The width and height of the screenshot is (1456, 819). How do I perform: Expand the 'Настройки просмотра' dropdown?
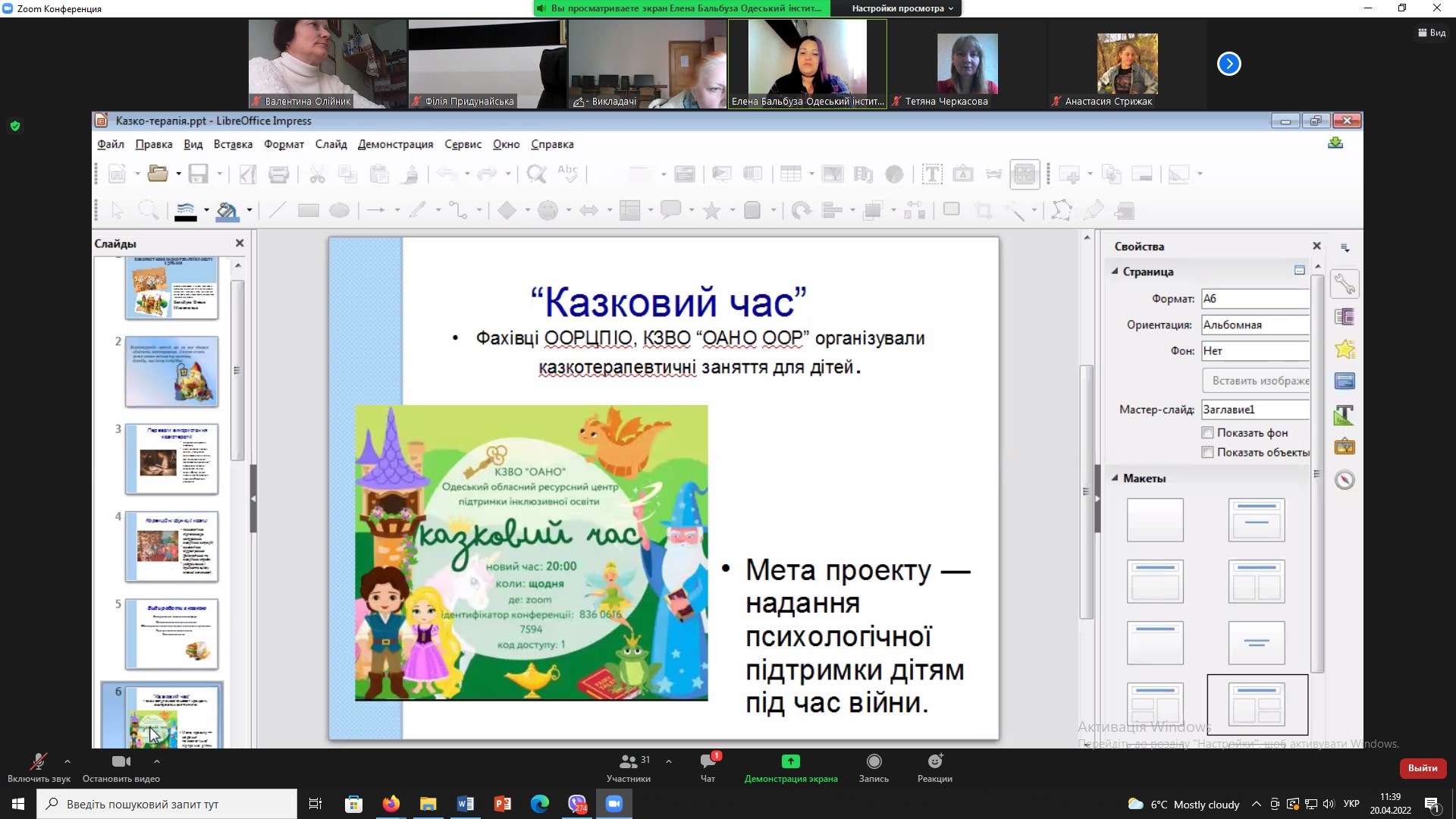[x=902, y=8]
